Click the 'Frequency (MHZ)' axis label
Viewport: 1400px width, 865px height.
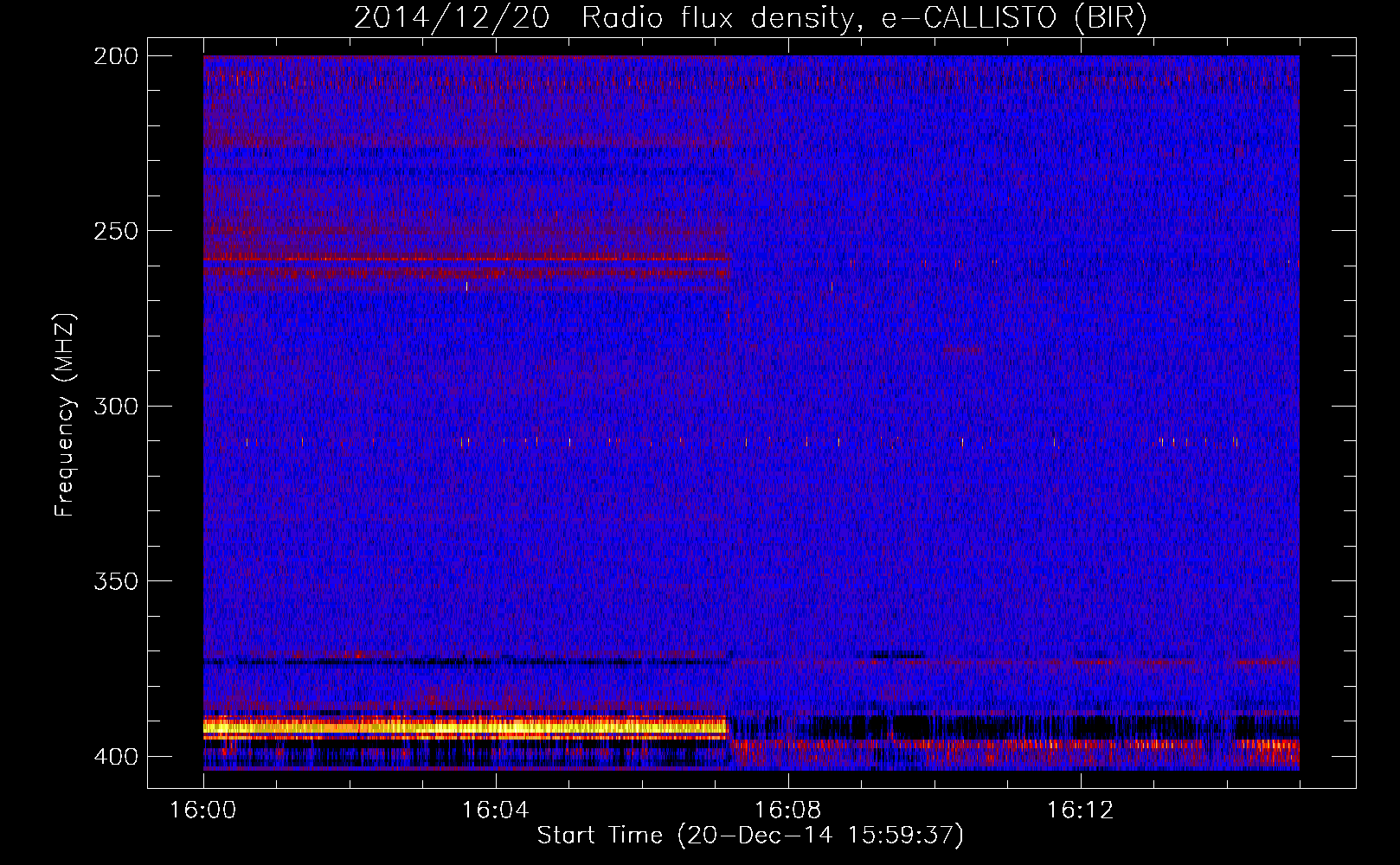click(x=65, y=415)
